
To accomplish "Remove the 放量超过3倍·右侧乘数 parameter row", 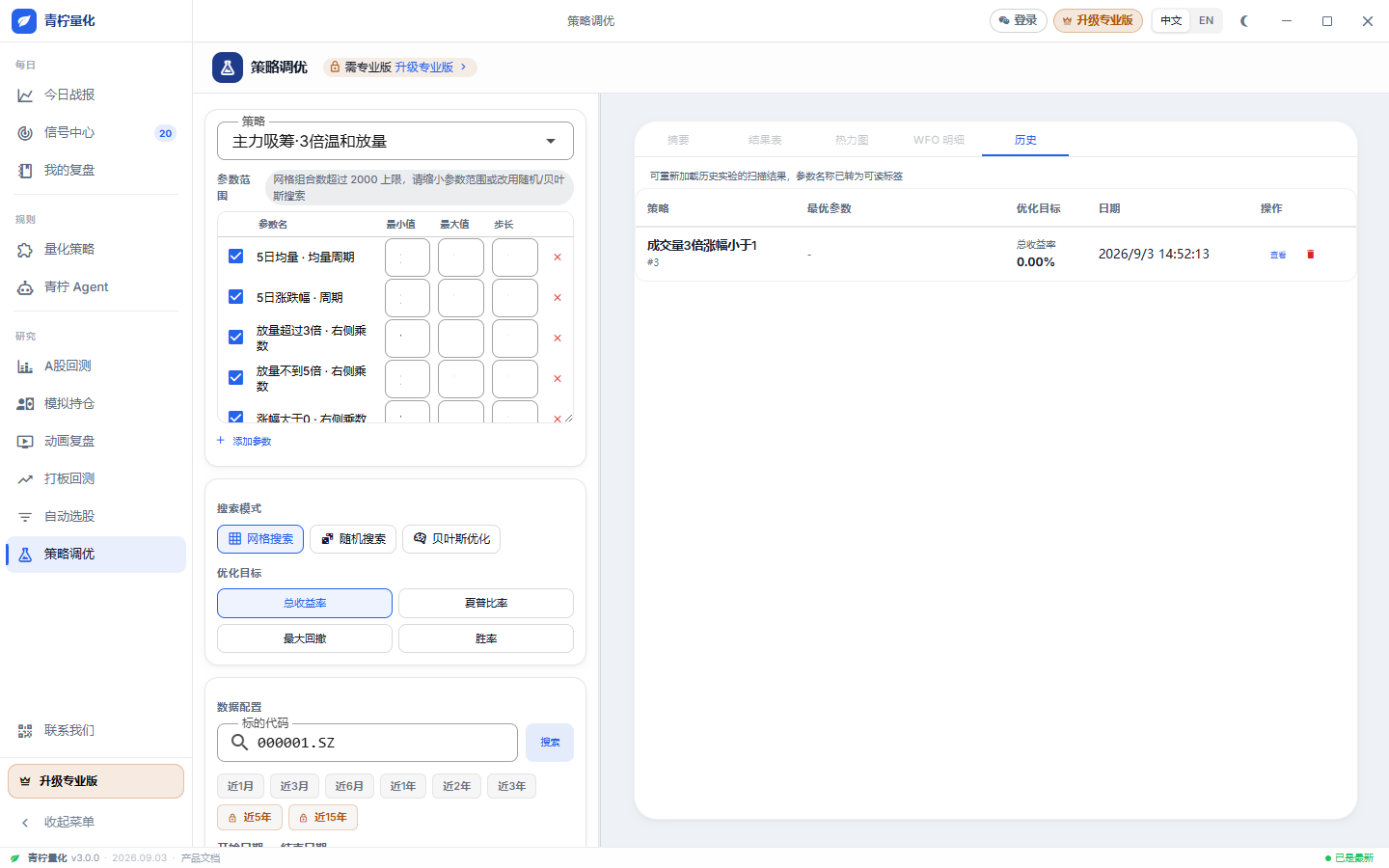I will click(x=558, y=339).
